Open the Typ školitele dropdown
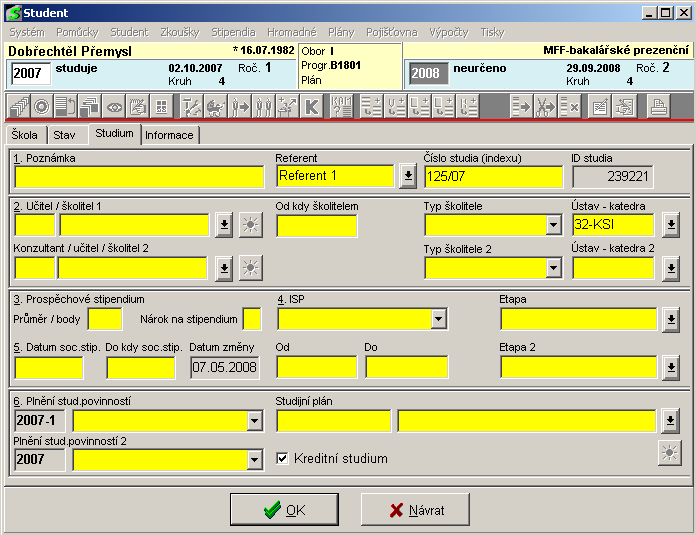Viewport: 696px width, 535px height. point(553,225)
